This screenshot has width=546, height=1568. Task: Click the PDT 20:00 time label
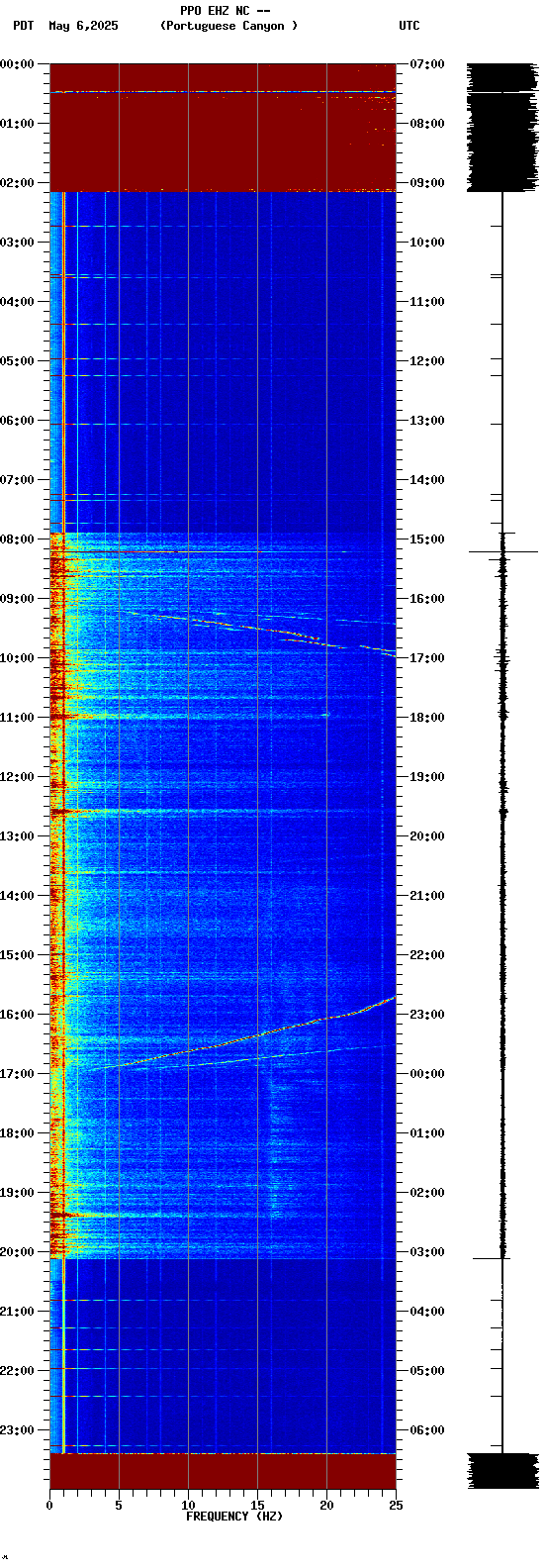click(x=18, y=1252)
